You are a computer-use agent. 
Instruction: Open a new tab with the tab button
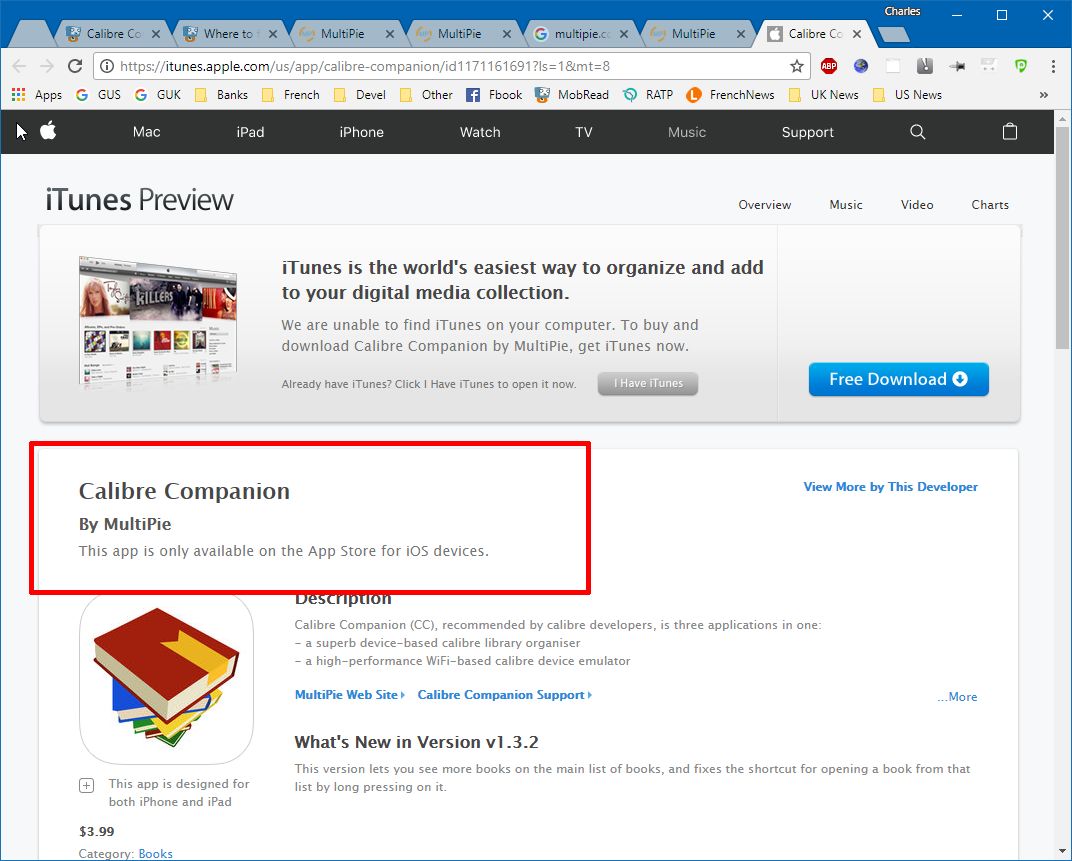coord(892,34)
